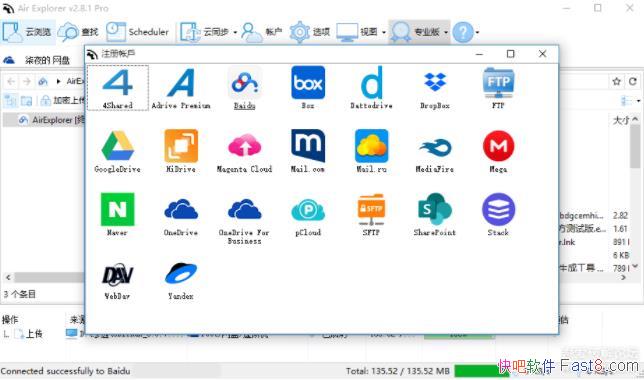The image size is (644, 380).
Task: Open 云同步 cloud sync toolbar button
Action: 205,32
